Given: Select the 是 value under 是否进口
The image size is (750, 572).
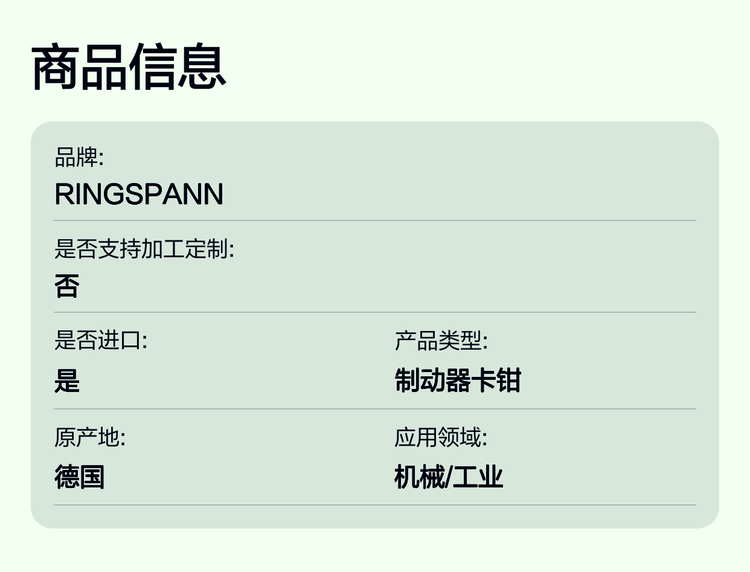Looking at the screenshot, I should pyautogui.click(x=67, y=380).
